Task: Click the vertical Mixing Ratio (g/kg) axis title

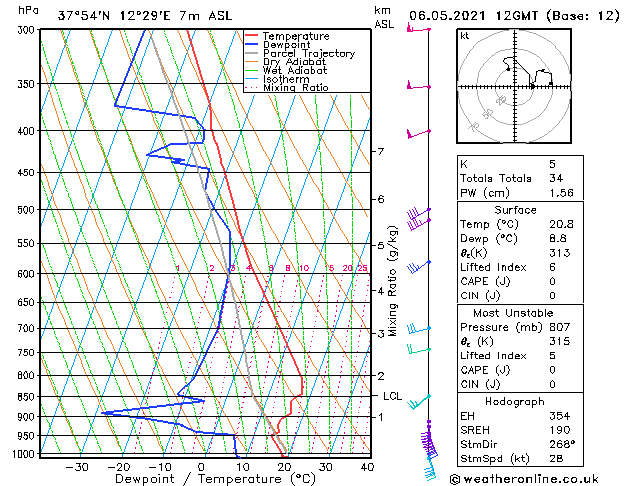Action: 392,281
